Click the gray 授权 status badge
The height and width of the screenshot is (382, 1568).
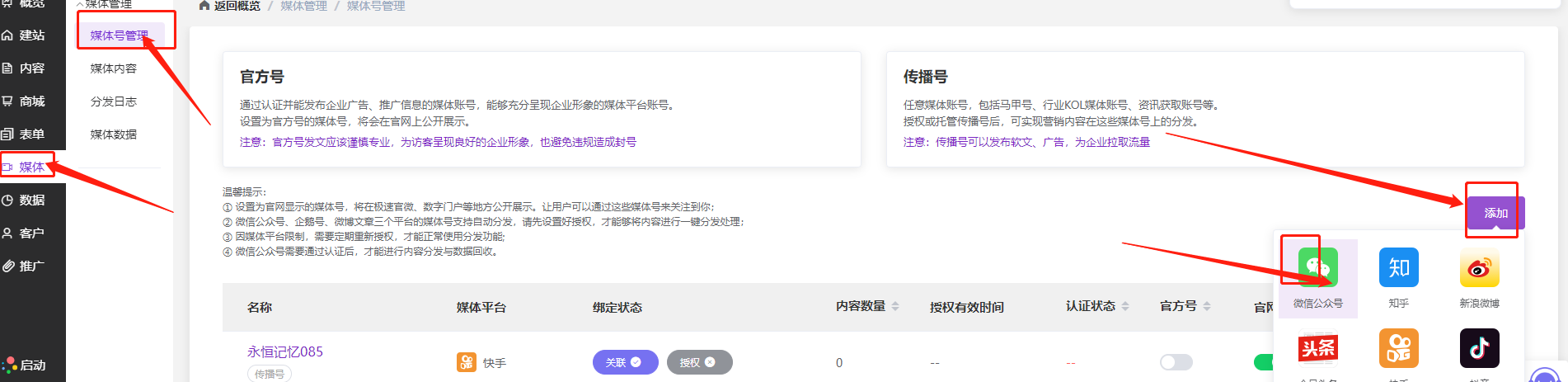[x=698, y=362]
